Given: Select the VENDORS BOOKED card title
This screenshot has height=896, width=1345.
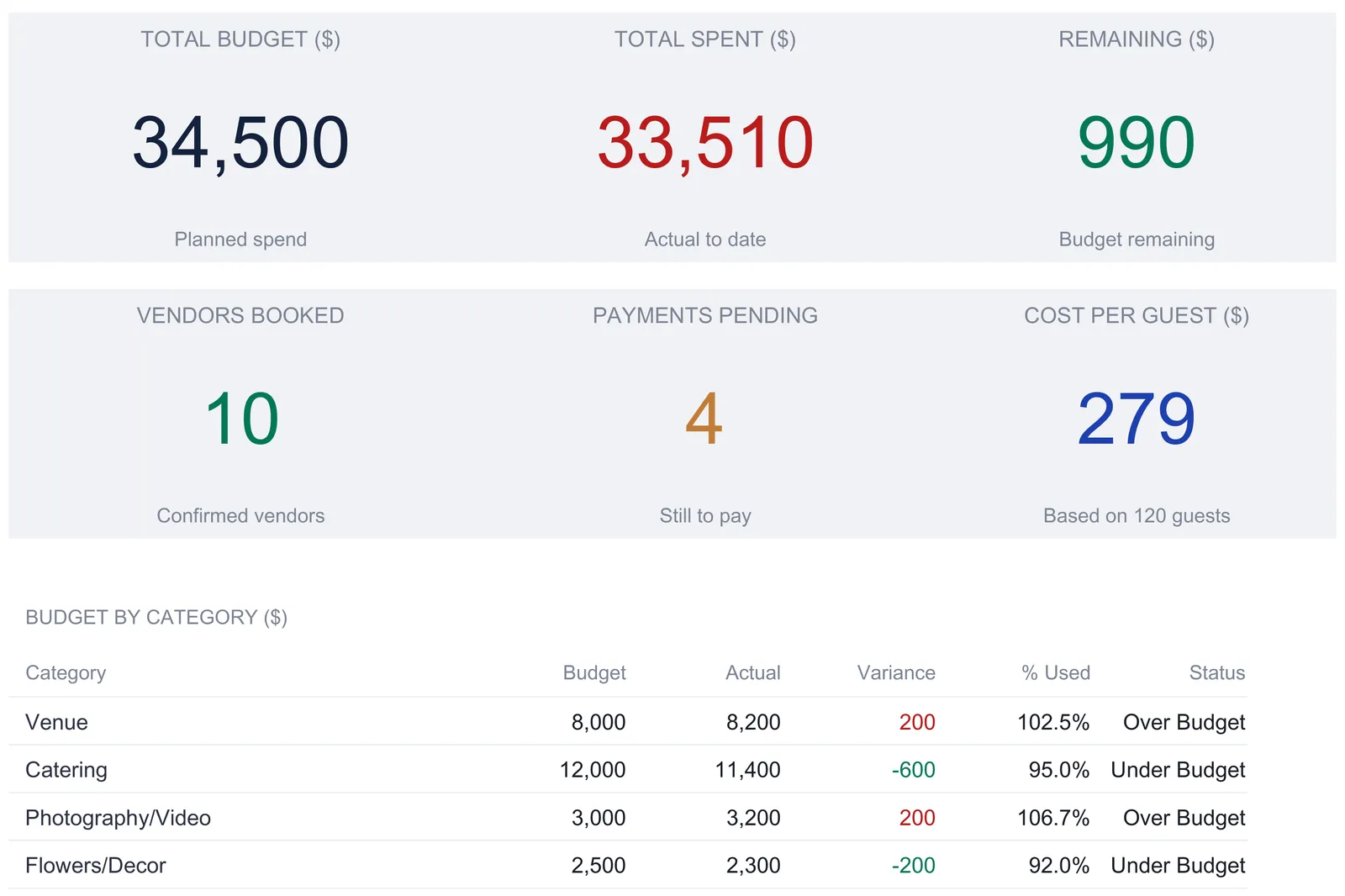Looking at the screenshot, I should tap(240, 315).
